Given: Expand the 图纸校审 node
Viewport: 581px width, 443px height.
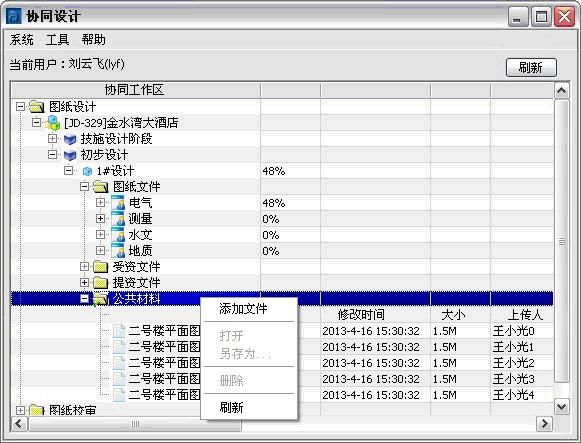Looking at the screenshot, I should [20, 410].
